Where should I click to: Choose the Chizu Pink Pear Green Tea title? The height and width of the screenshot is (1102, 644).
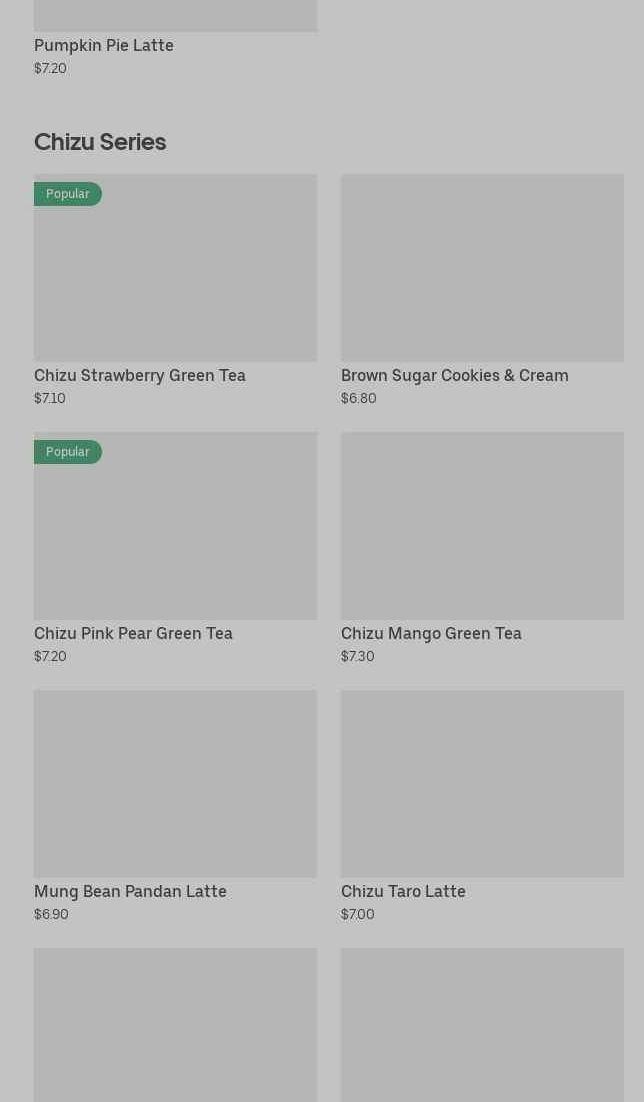click(134, 633)
